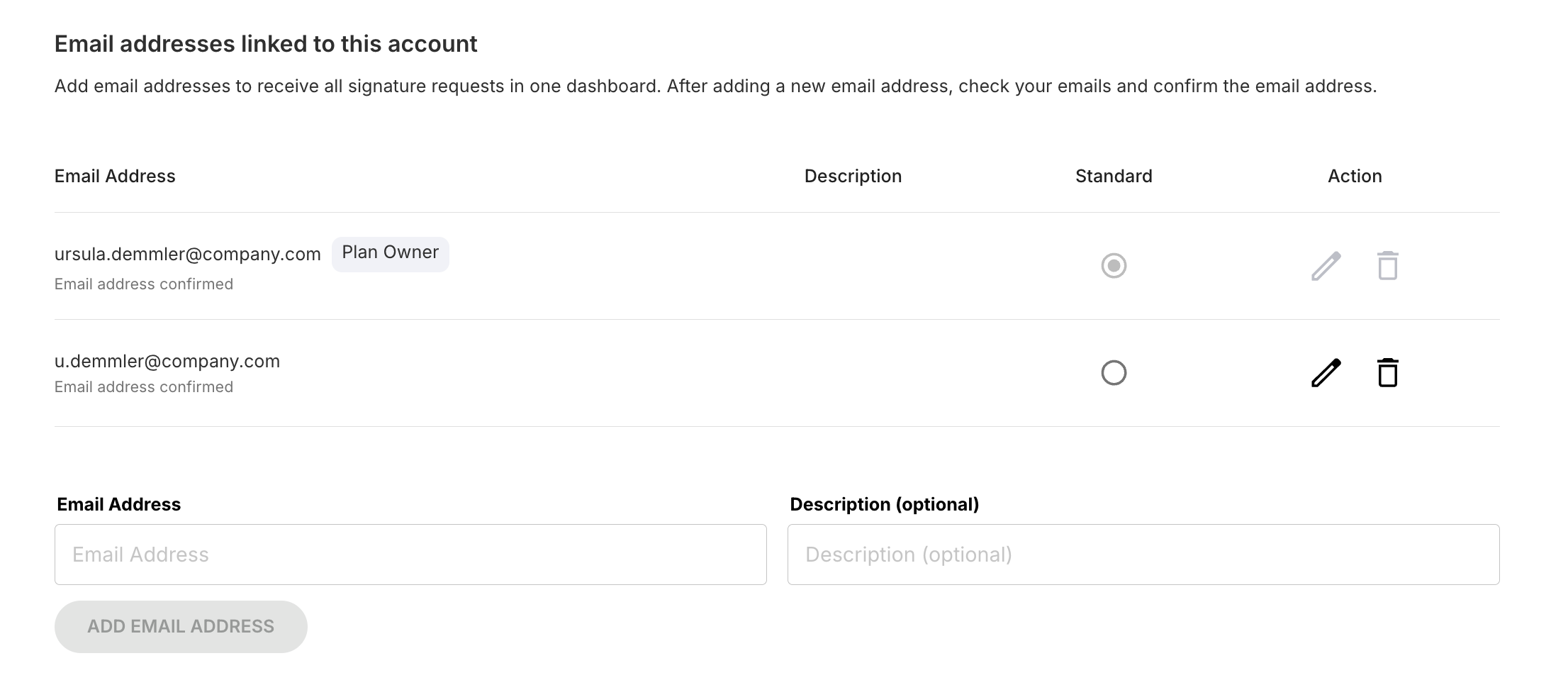Click the Standard column header

point(1114,176)
